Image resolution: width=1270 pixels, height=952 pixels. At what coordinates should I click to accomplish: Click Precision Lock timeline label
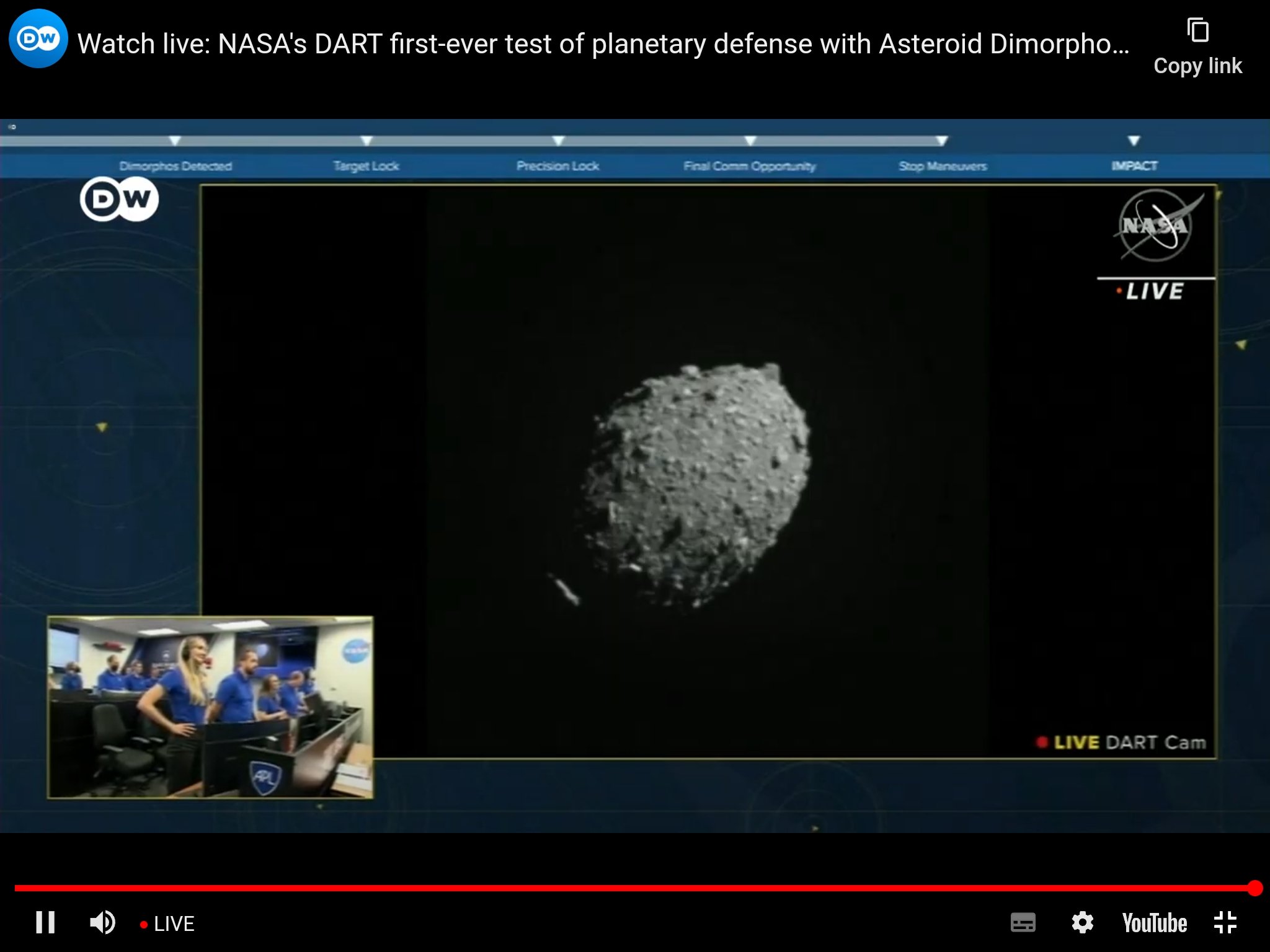click(557, 166)
